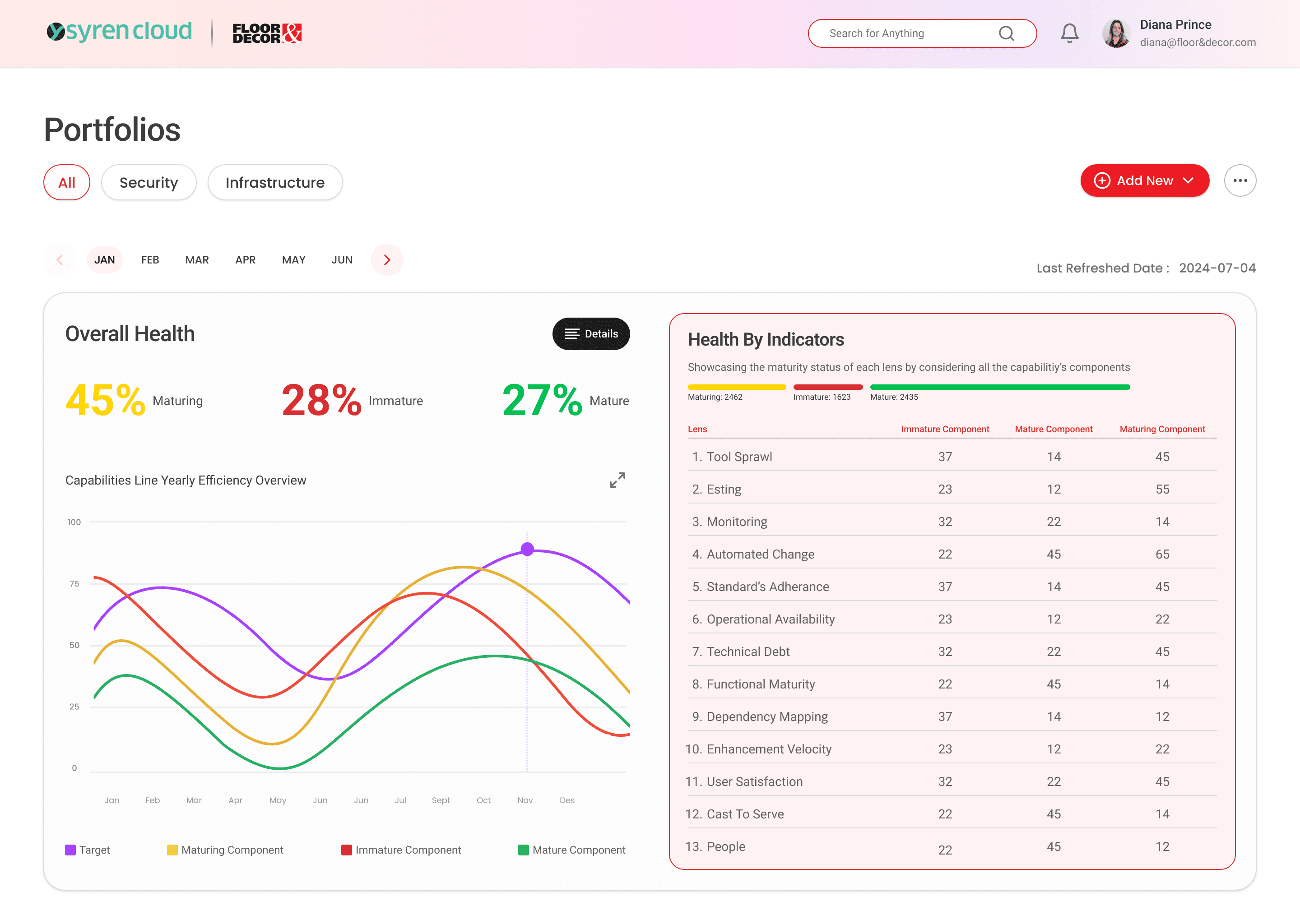Click the red Immature: 1623 bar

click(828, 387)
